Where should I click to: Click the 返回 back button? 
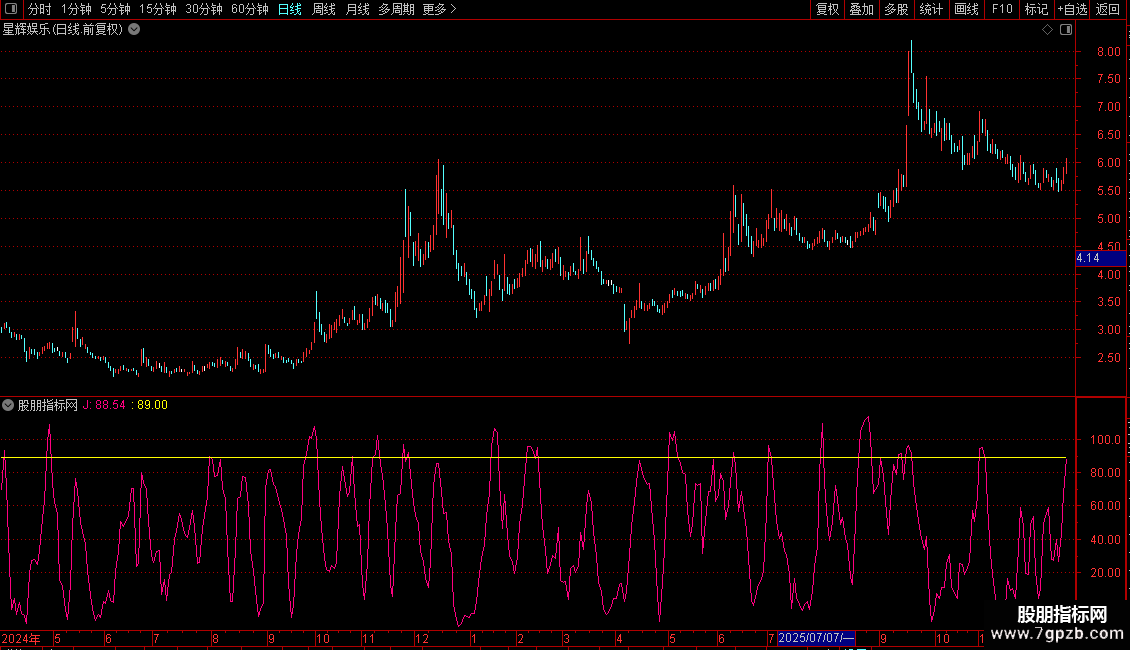1108,9
